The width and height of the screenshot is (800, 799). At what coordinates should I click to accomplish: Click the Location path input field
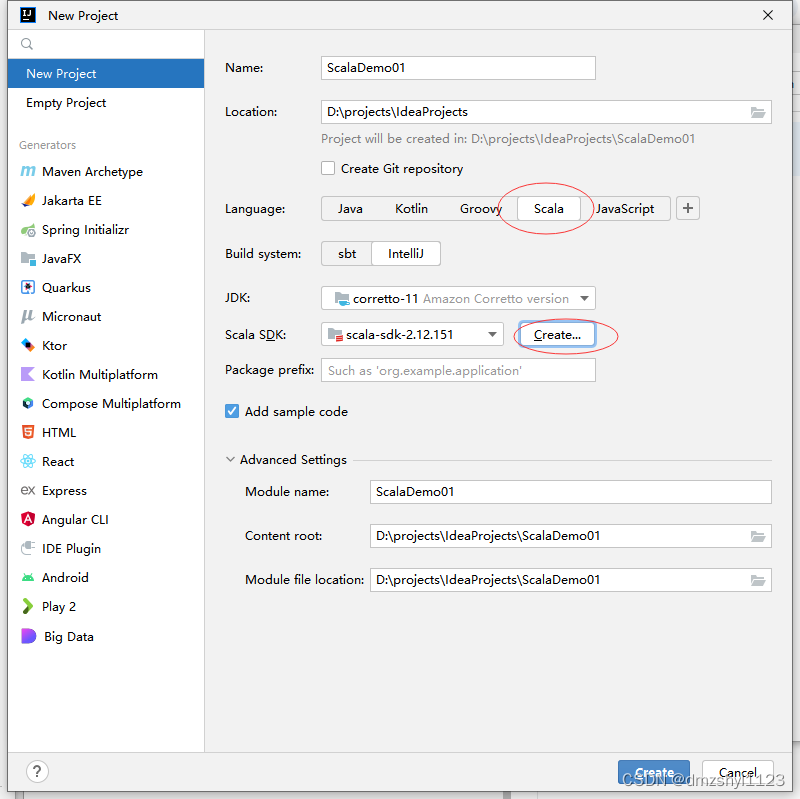536,112
